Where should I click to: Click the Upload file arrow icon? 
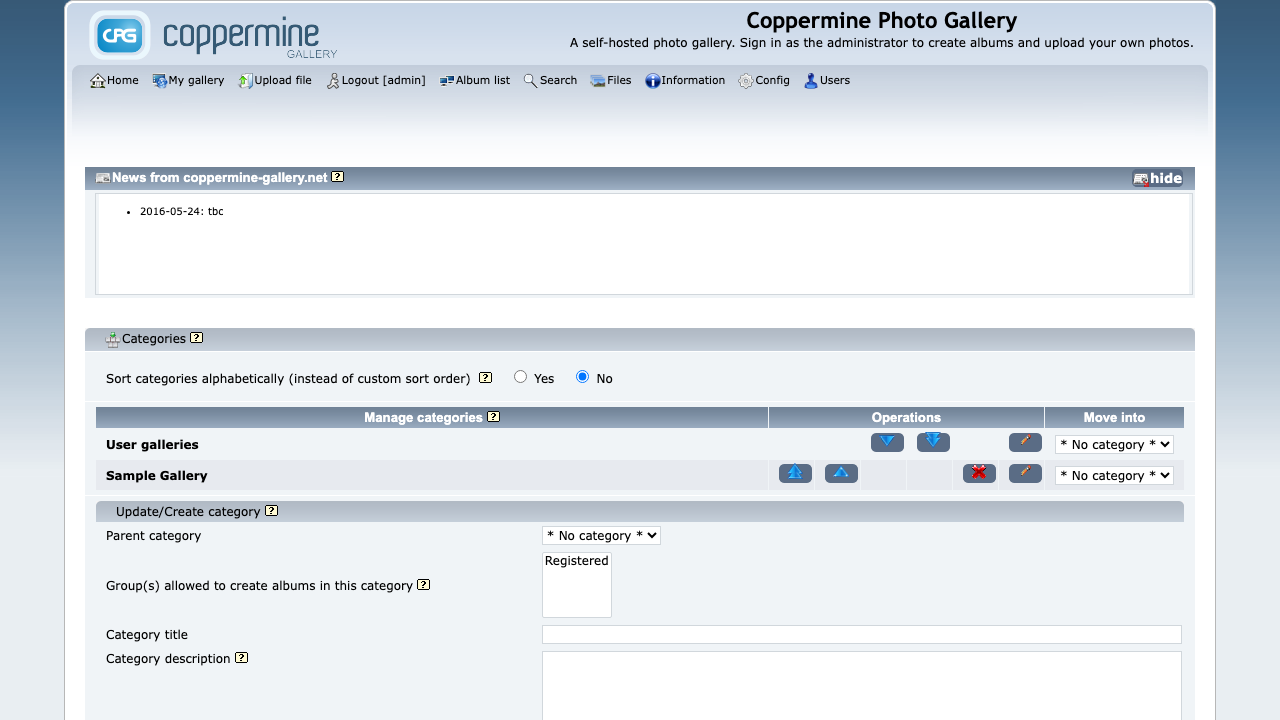click(x=246, y=81)
